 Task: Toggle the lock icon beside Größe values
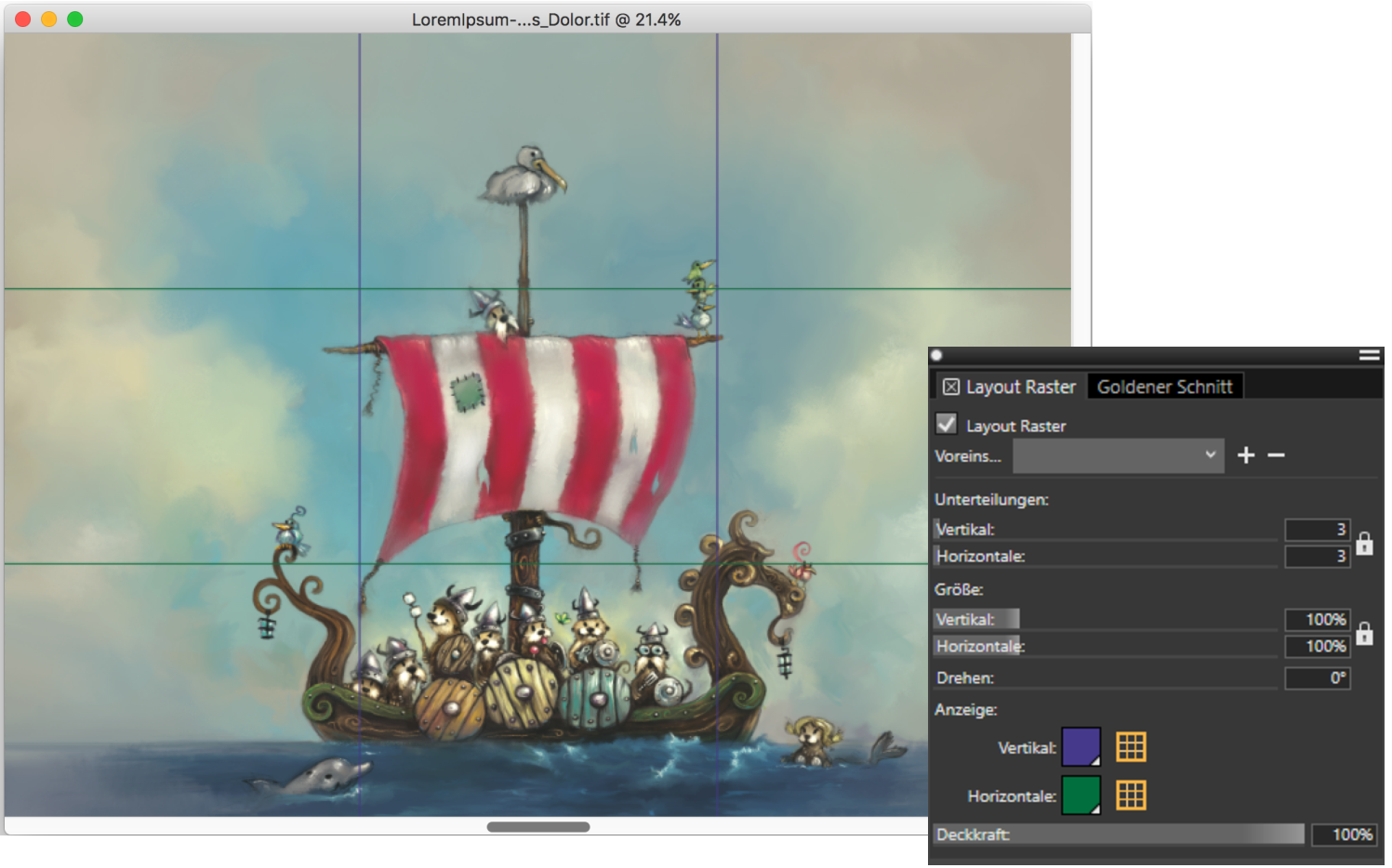[x=1364, y=633]
